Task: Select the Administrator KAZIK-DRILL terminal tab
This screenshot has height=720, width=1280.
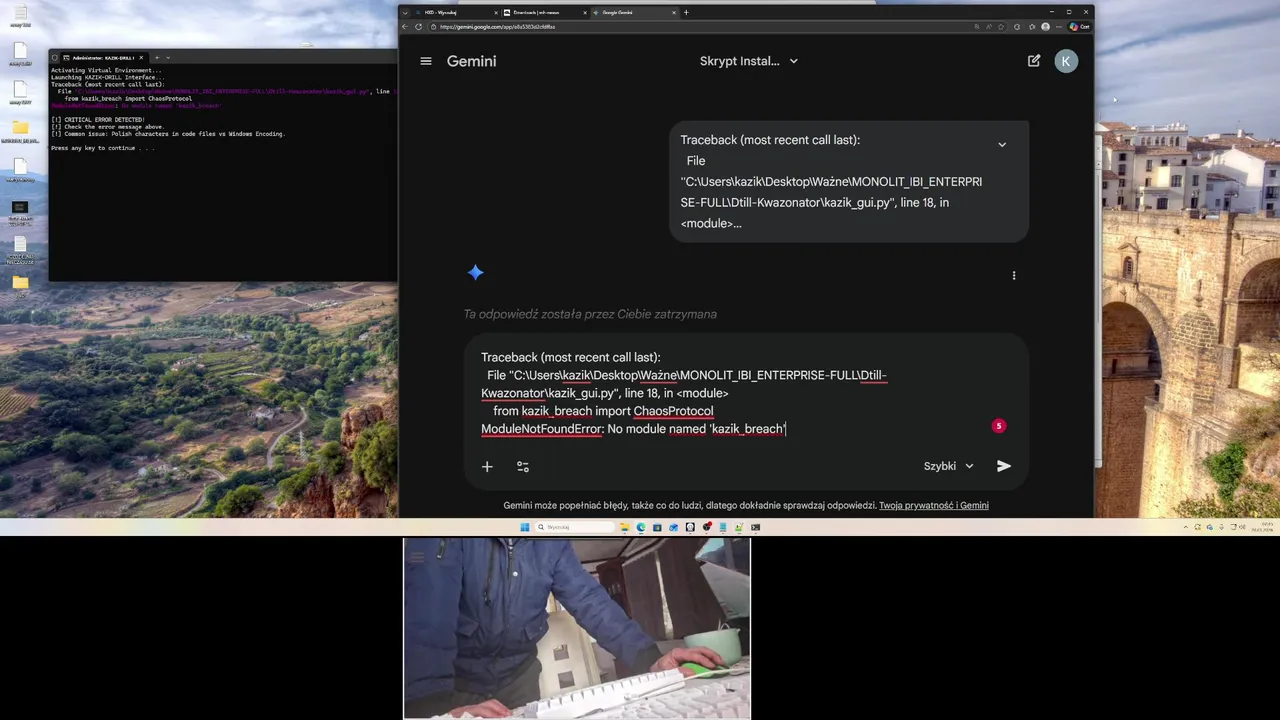Action: click(103, 58)
